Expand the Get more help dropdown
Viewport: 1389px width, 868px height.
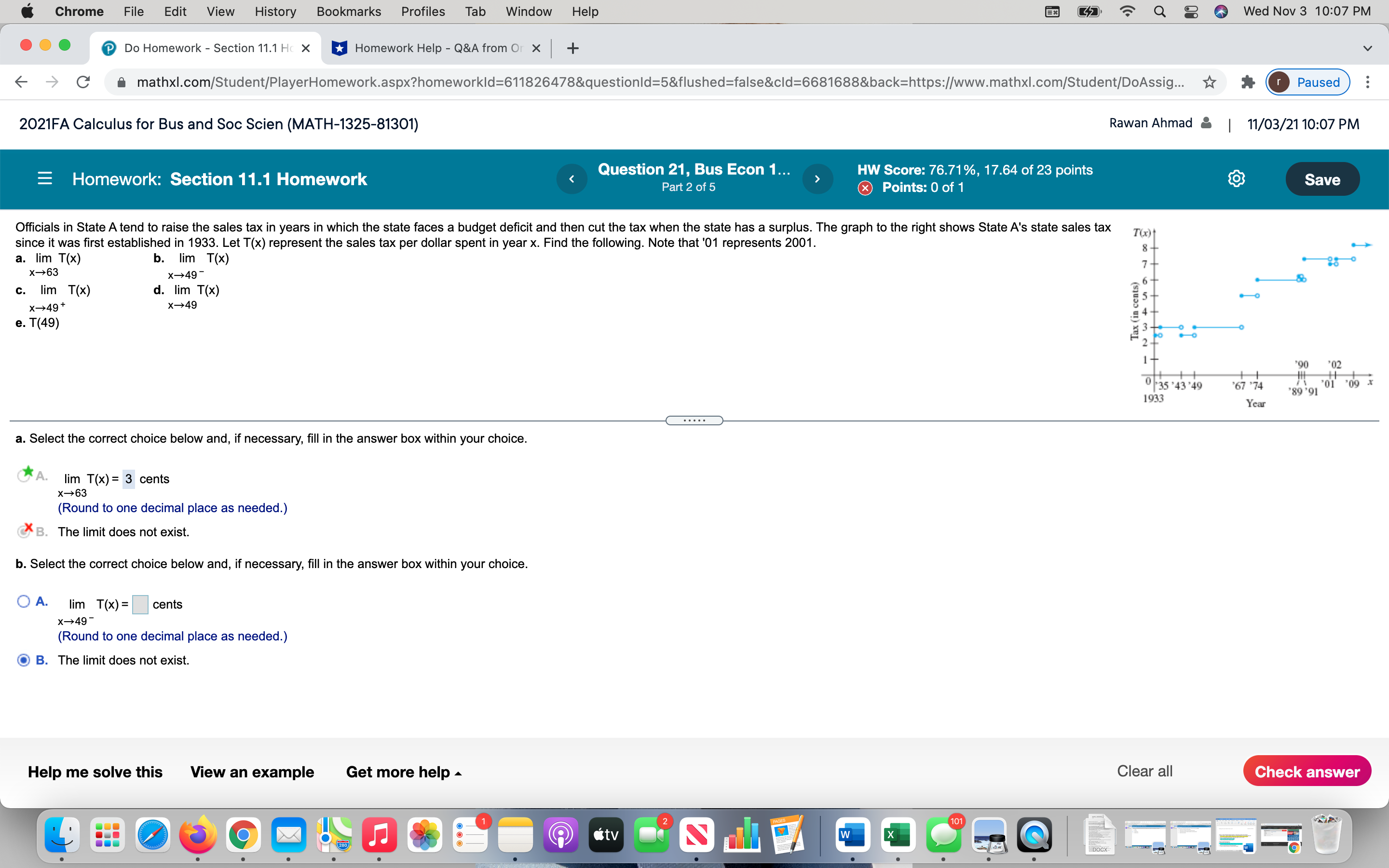pos(404,772)
